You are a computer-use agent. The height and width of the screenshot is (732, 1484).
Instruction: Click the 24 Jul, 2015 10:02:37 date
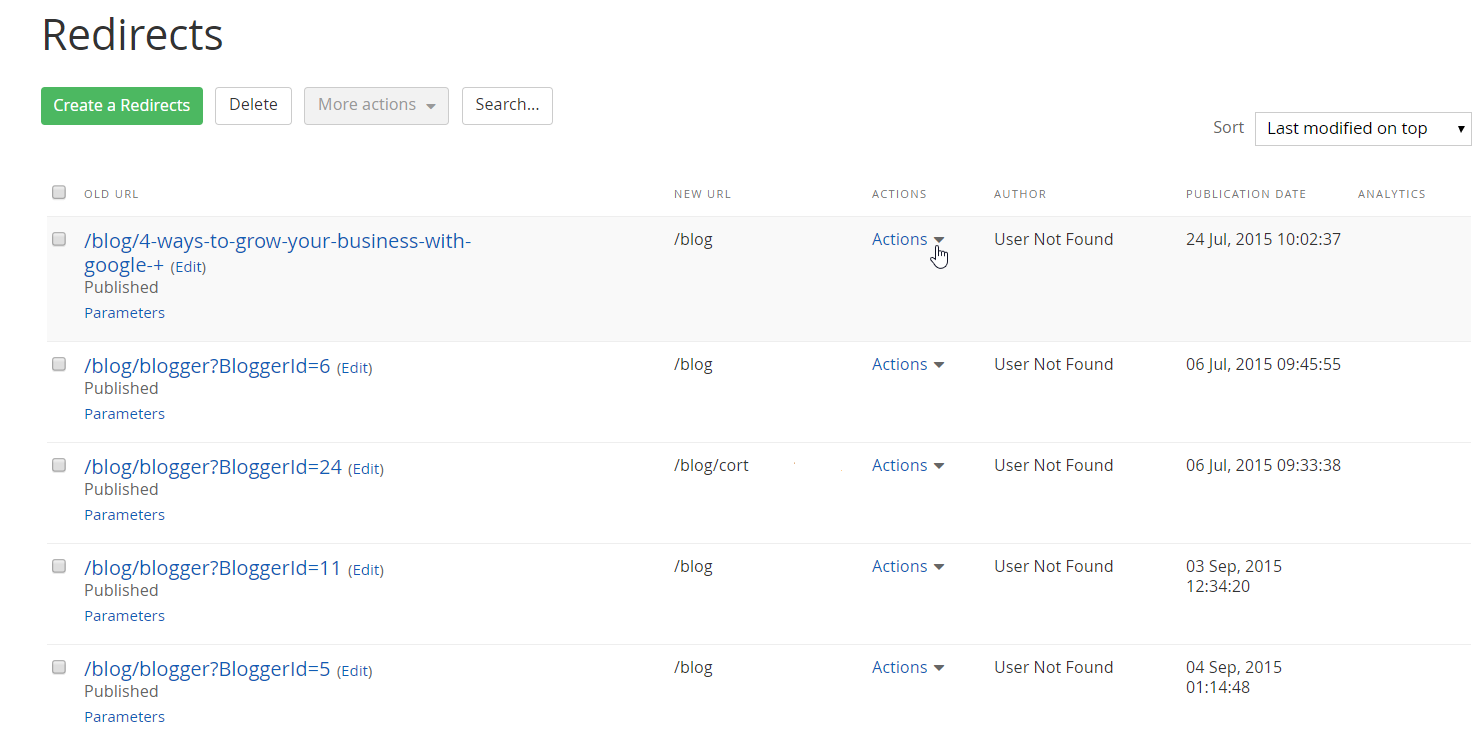coord(1263,239)
